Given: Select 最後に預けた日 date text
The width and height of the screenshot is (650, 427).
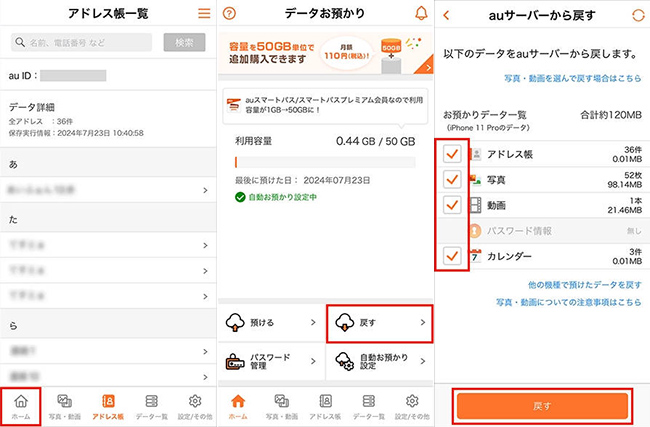Looking at the screenshot, I should pos(303,180).
